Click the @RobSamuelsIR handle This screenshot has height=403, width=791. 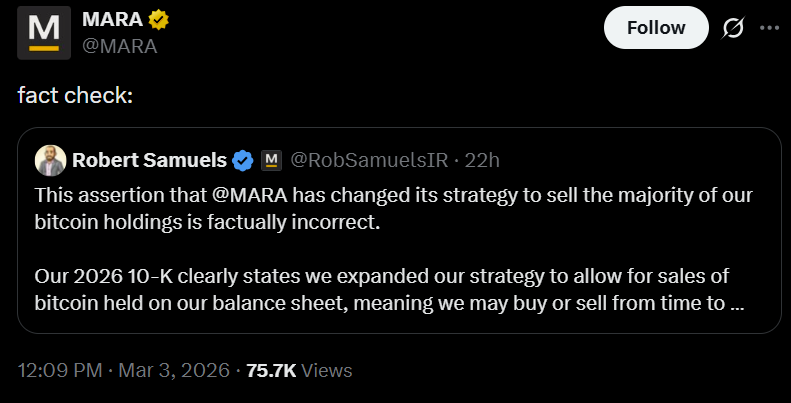point(367,160)
